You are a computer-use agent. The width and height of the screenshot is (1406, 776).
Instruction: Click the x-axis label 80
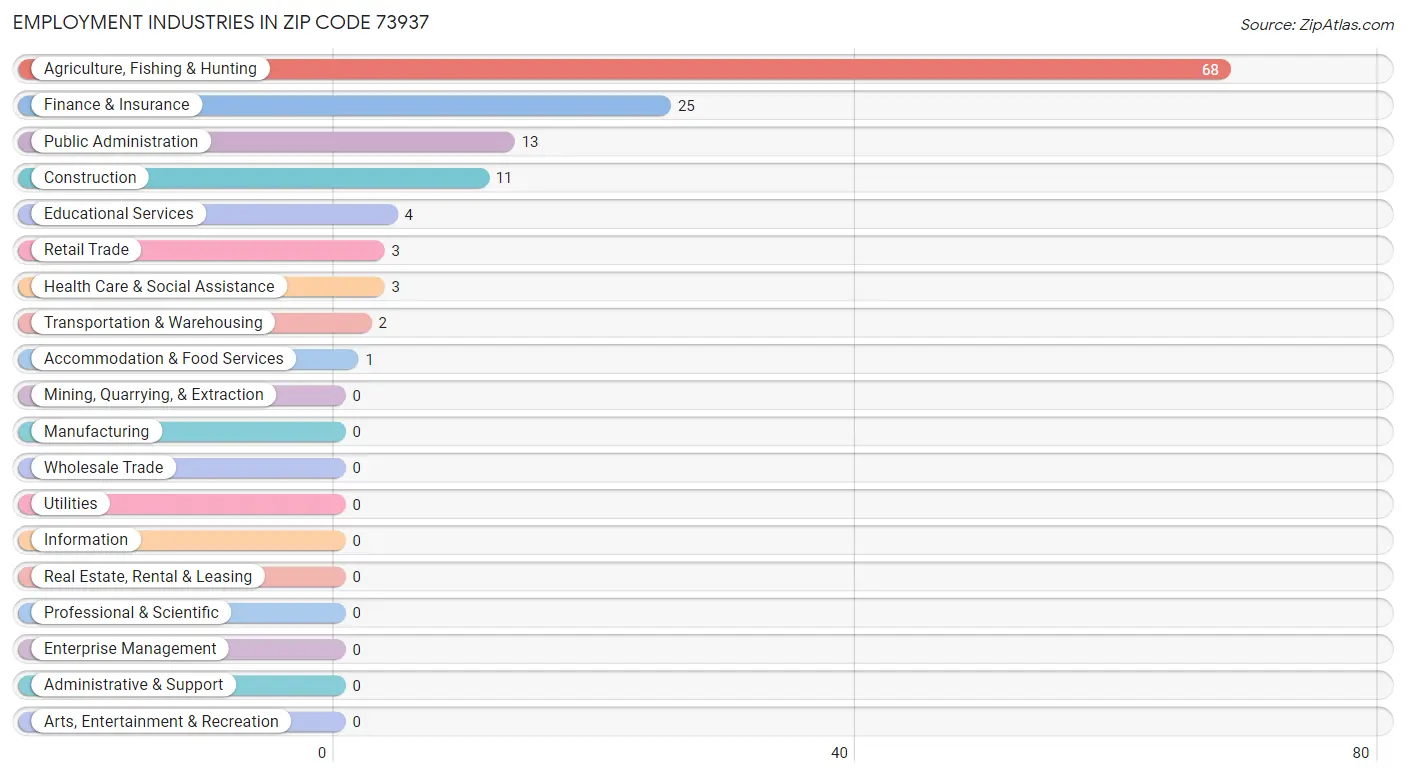(x=1360, y=753)
